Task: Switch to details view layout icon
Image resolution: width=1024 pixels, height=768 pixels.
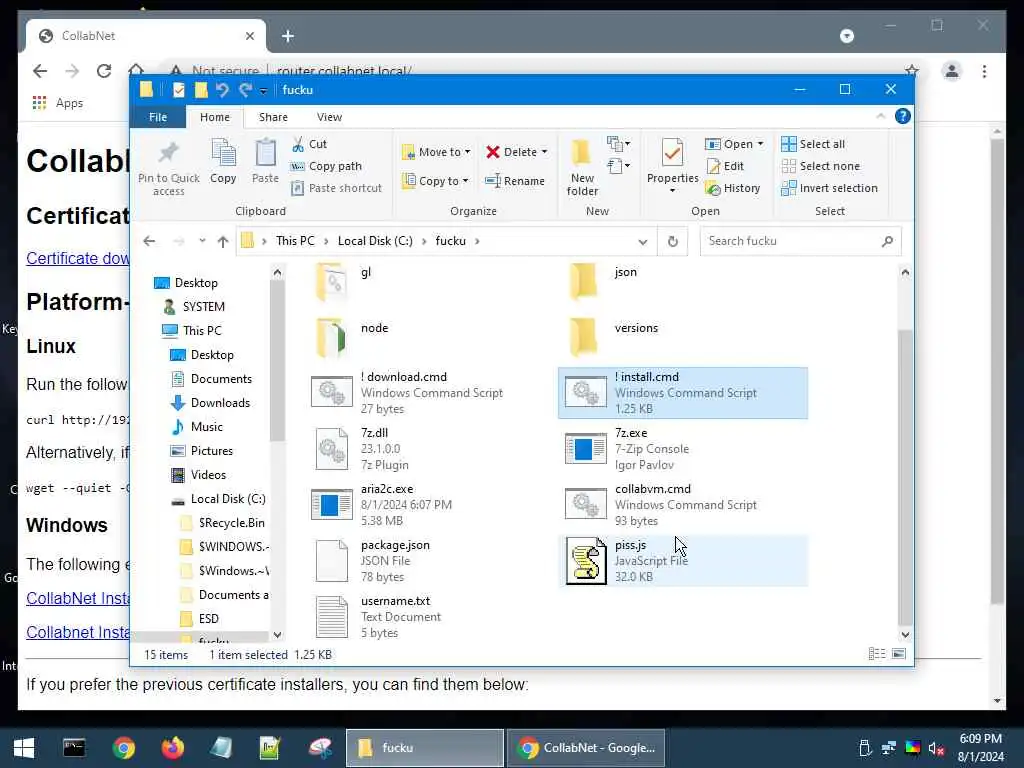Action: [x=877, y=654]
